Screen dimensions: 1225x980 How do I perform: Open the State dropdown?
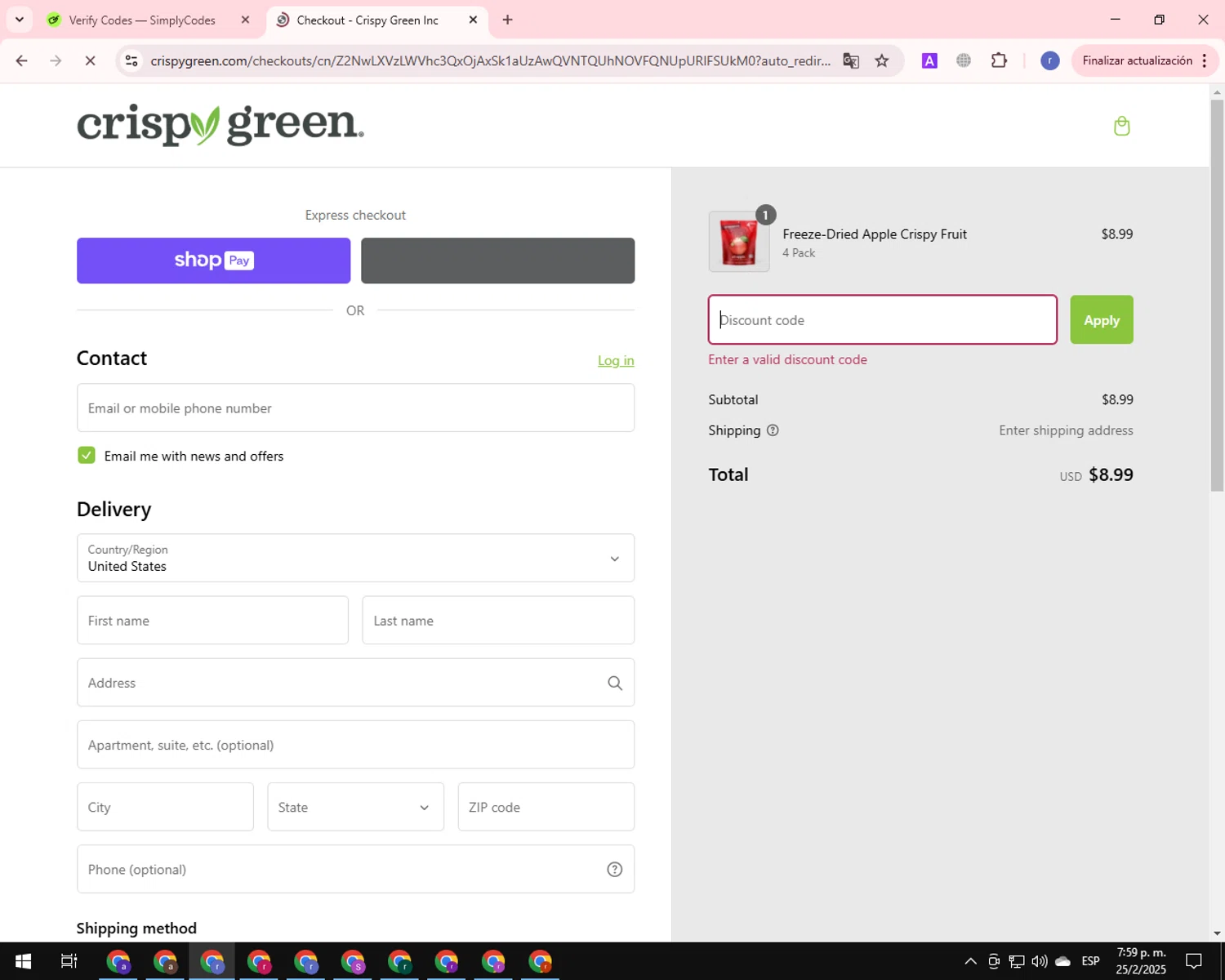355,807
